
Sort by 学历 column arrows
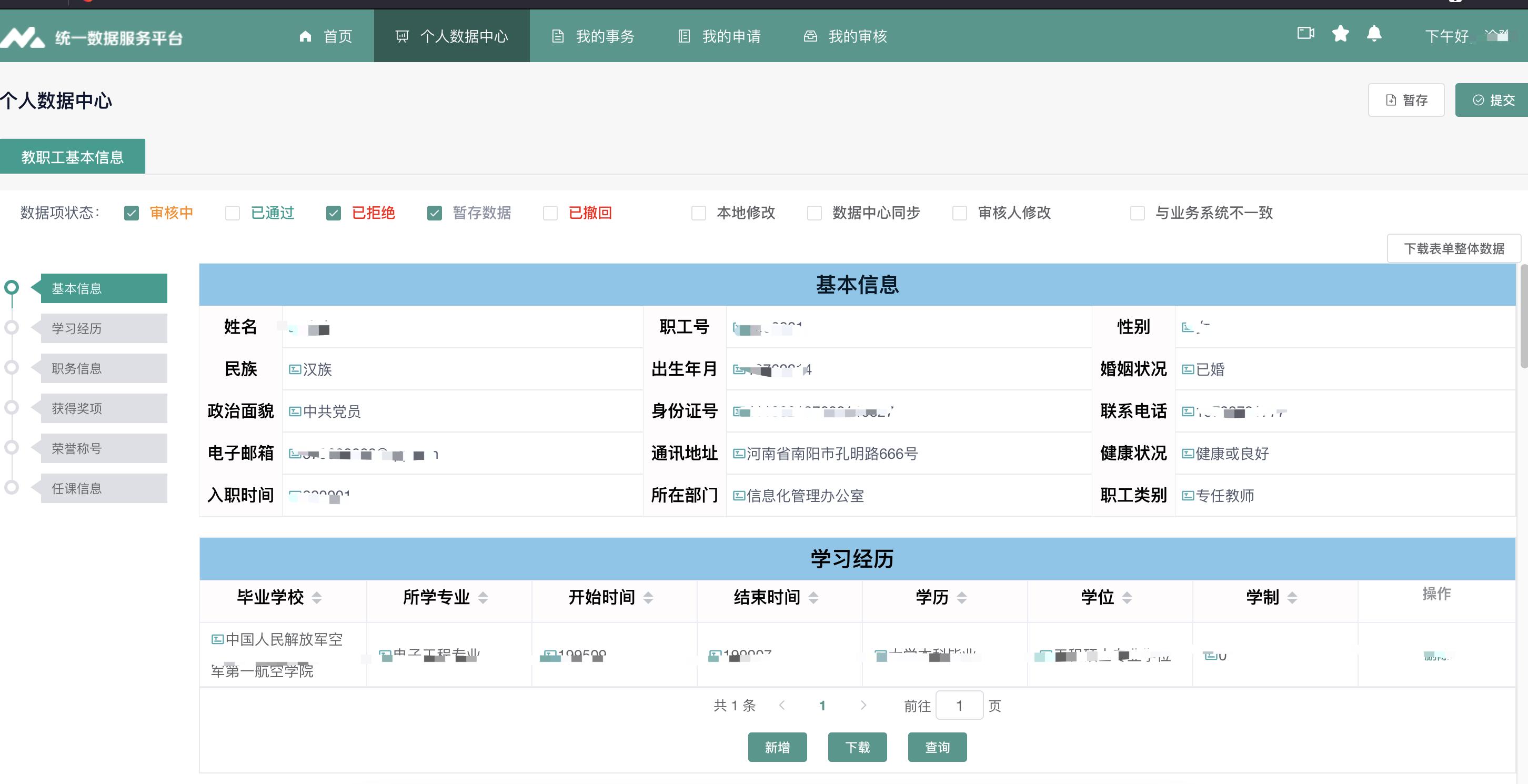point(961,598)
